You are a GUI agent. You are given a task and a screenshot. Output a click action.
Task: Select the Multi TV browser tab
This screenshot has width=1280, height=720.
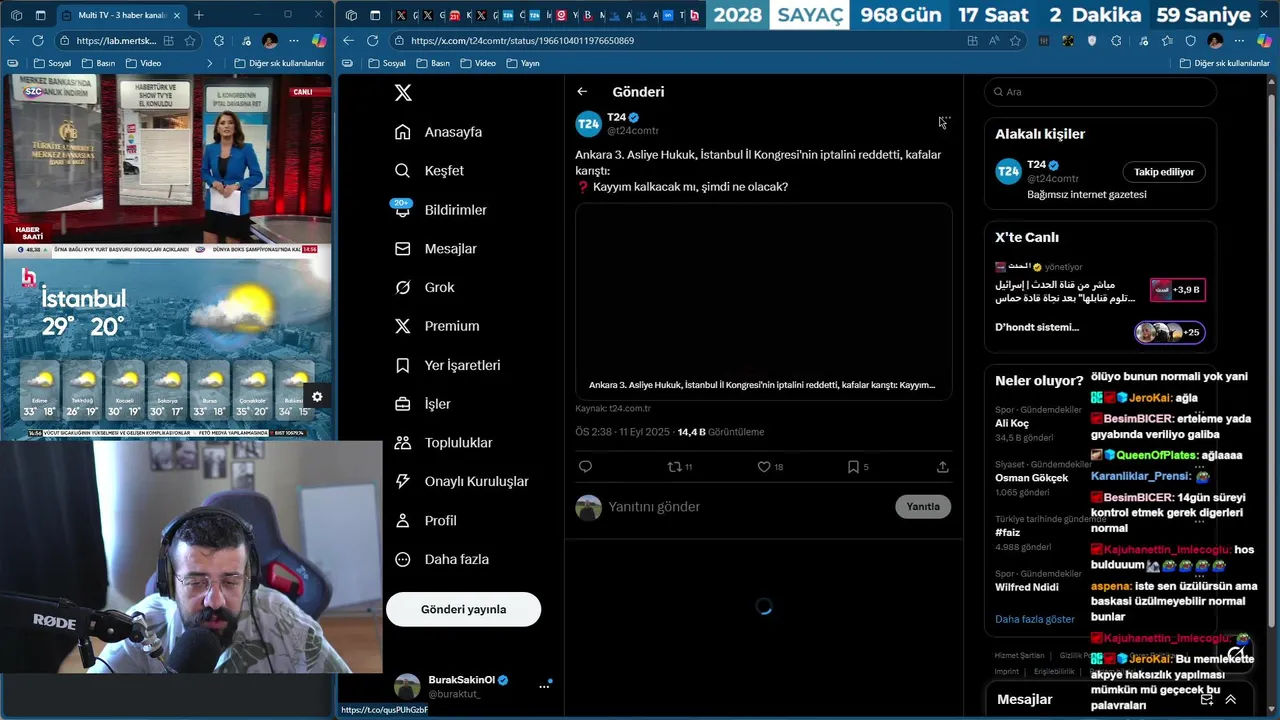120,15
